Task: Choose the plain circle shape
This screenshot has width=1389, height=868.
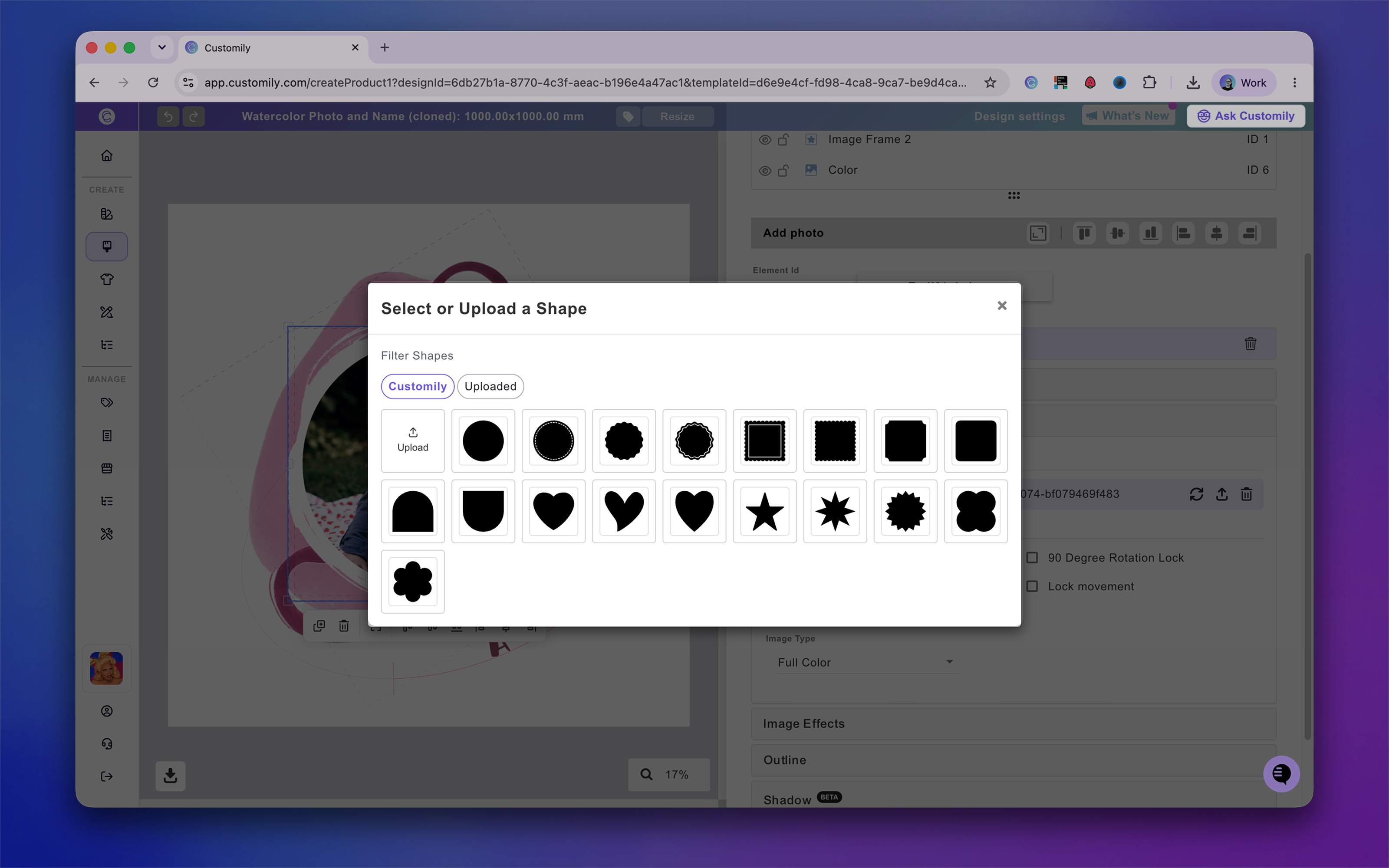Action: click(x=483, y=441)
